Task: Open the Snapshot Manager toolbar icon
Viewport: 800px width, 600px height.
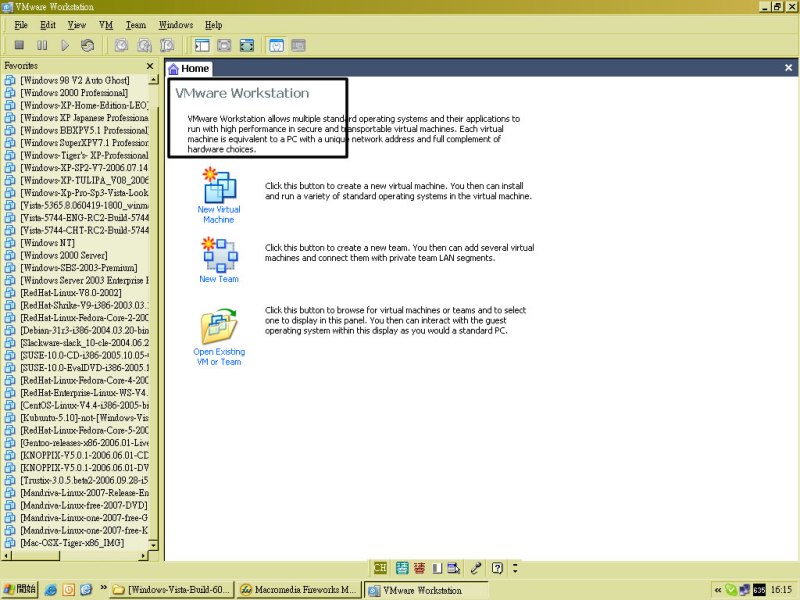Action: 167,45
